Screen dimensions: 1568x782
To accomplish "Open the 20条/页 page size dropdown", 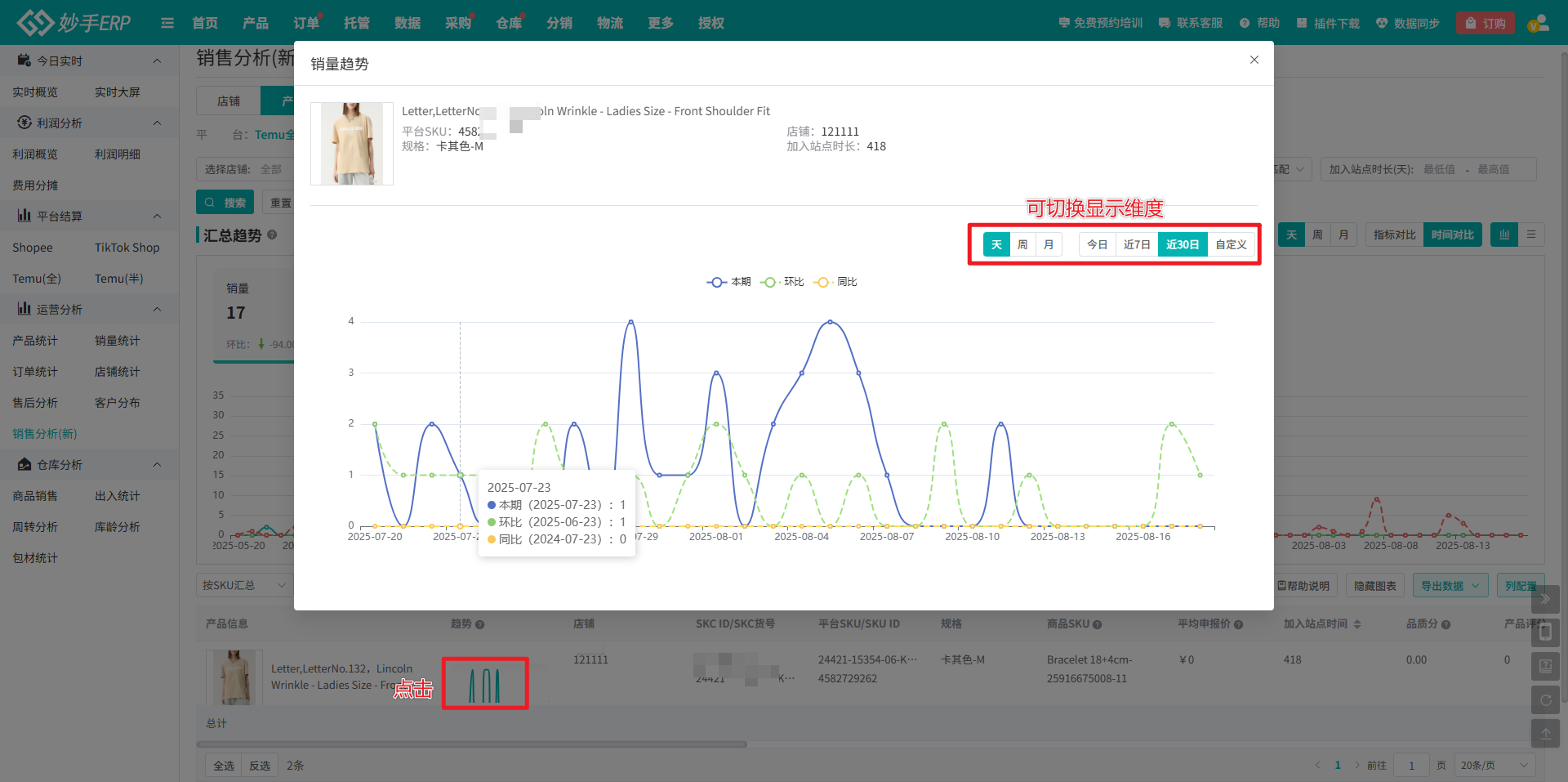I will (x=1494, y=765).
